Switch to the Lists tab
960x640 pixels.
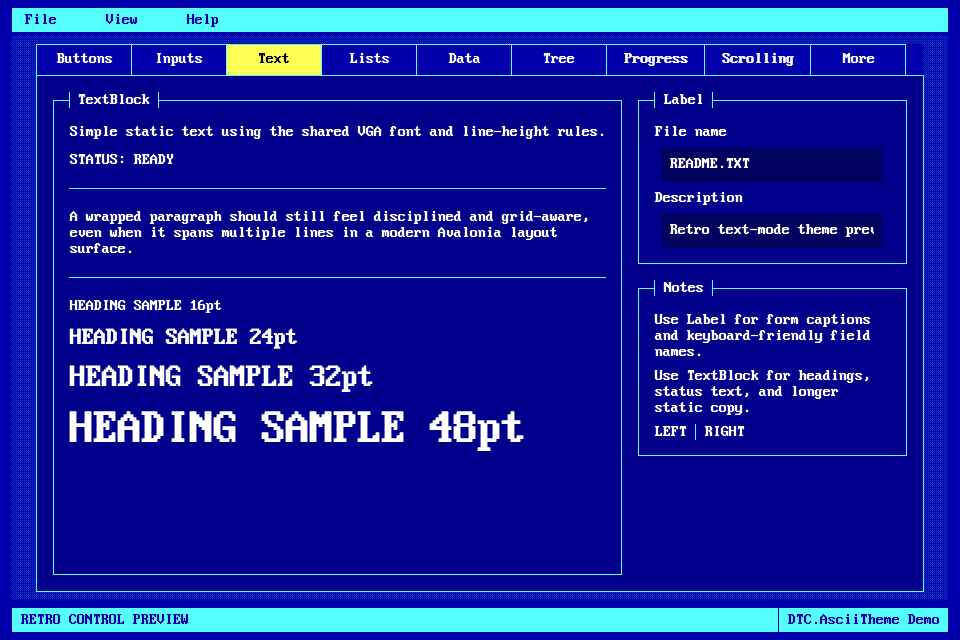pos(369,59)
